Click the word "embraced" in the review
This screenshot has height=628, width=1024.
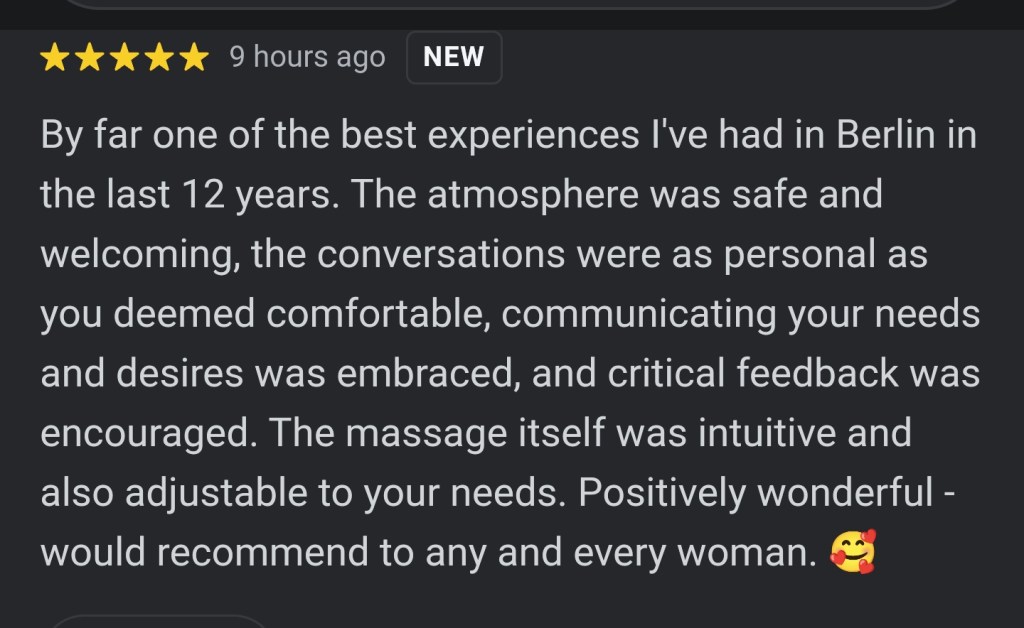point(422,373)
